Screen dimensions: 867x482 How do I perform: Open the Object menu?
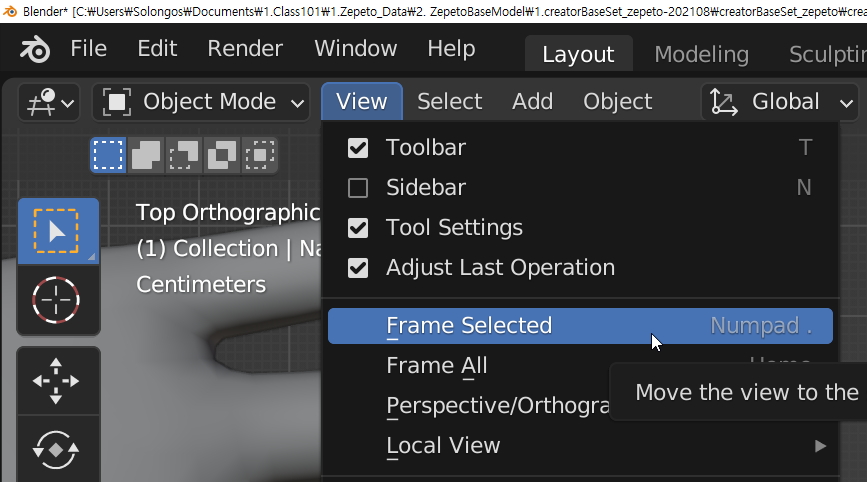tap(618, 102)
